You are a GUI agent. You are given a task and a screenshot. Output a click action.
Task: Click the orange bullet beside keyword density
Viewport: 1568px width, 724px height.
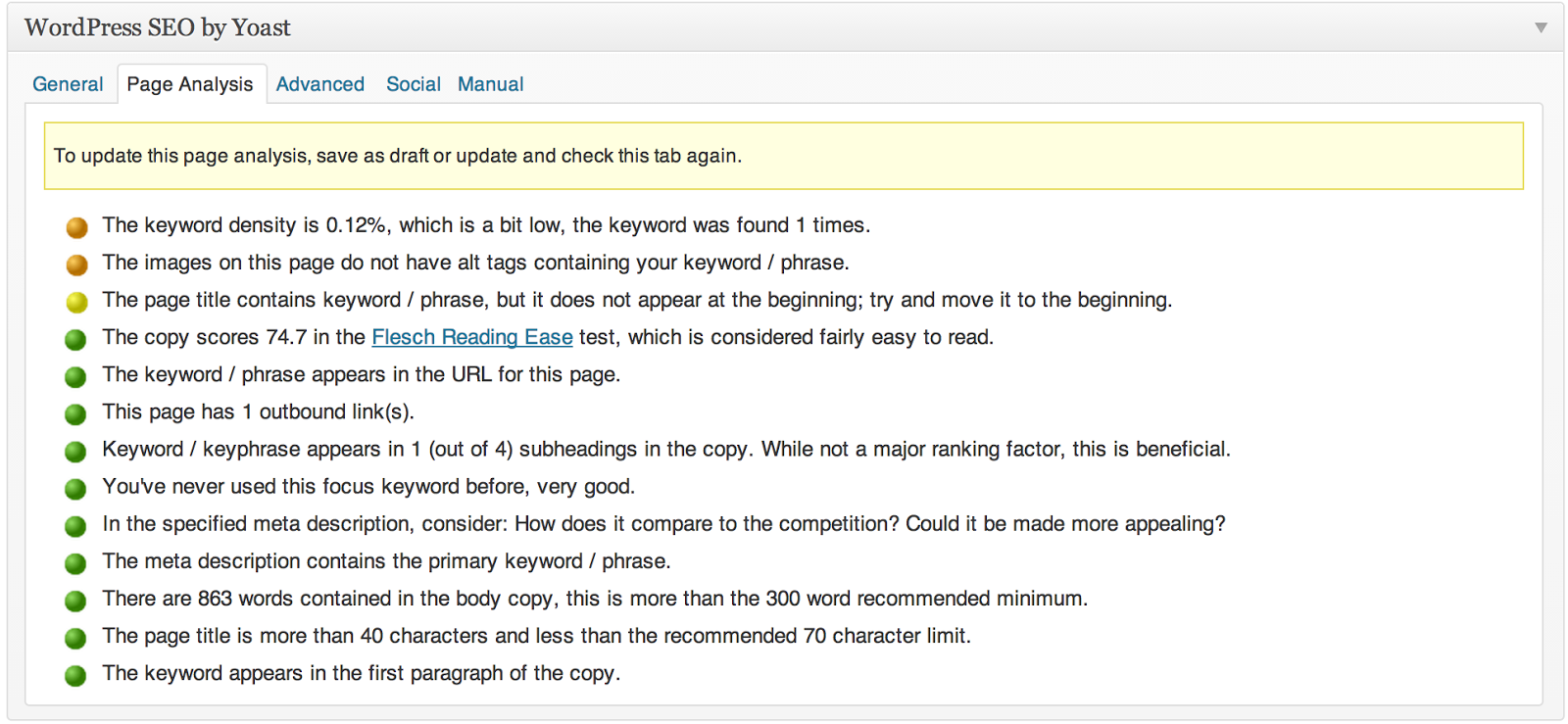coord(76,227)
